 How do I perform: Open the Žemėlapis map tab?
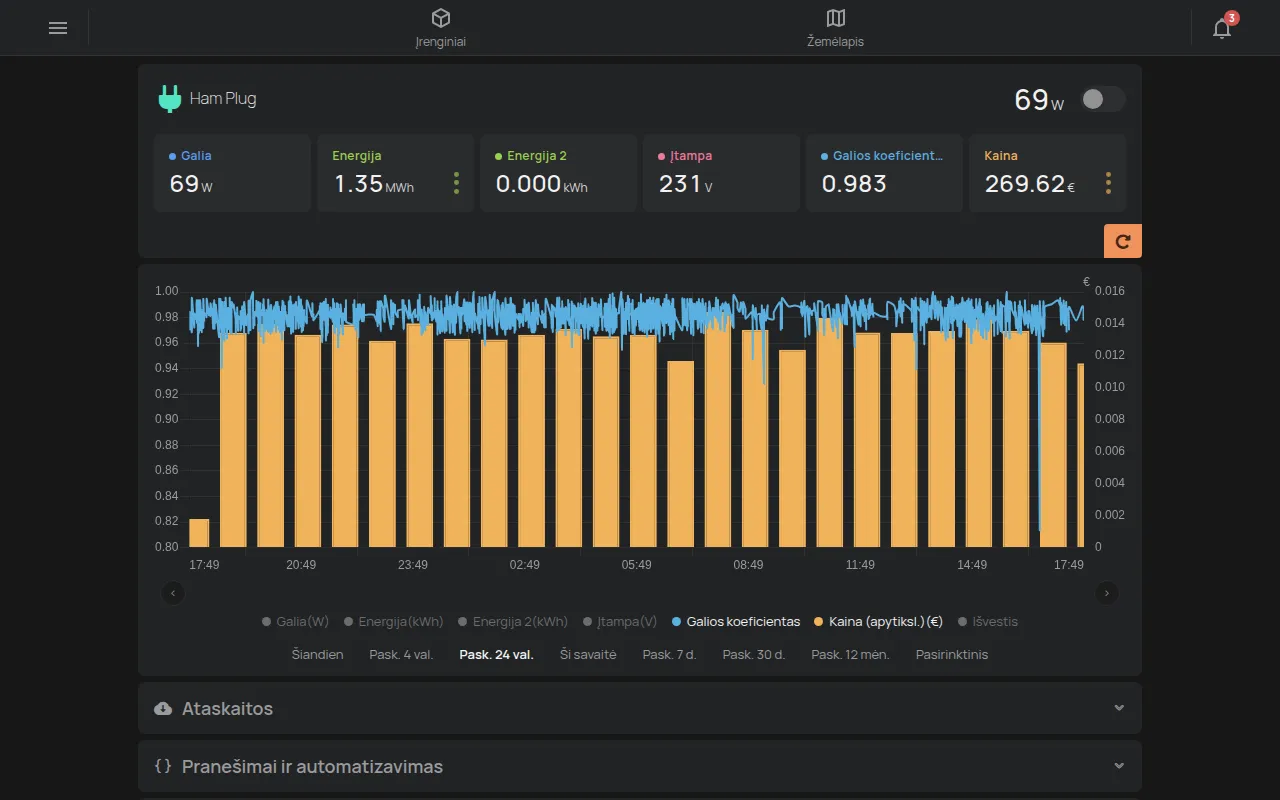pos(836,28)
